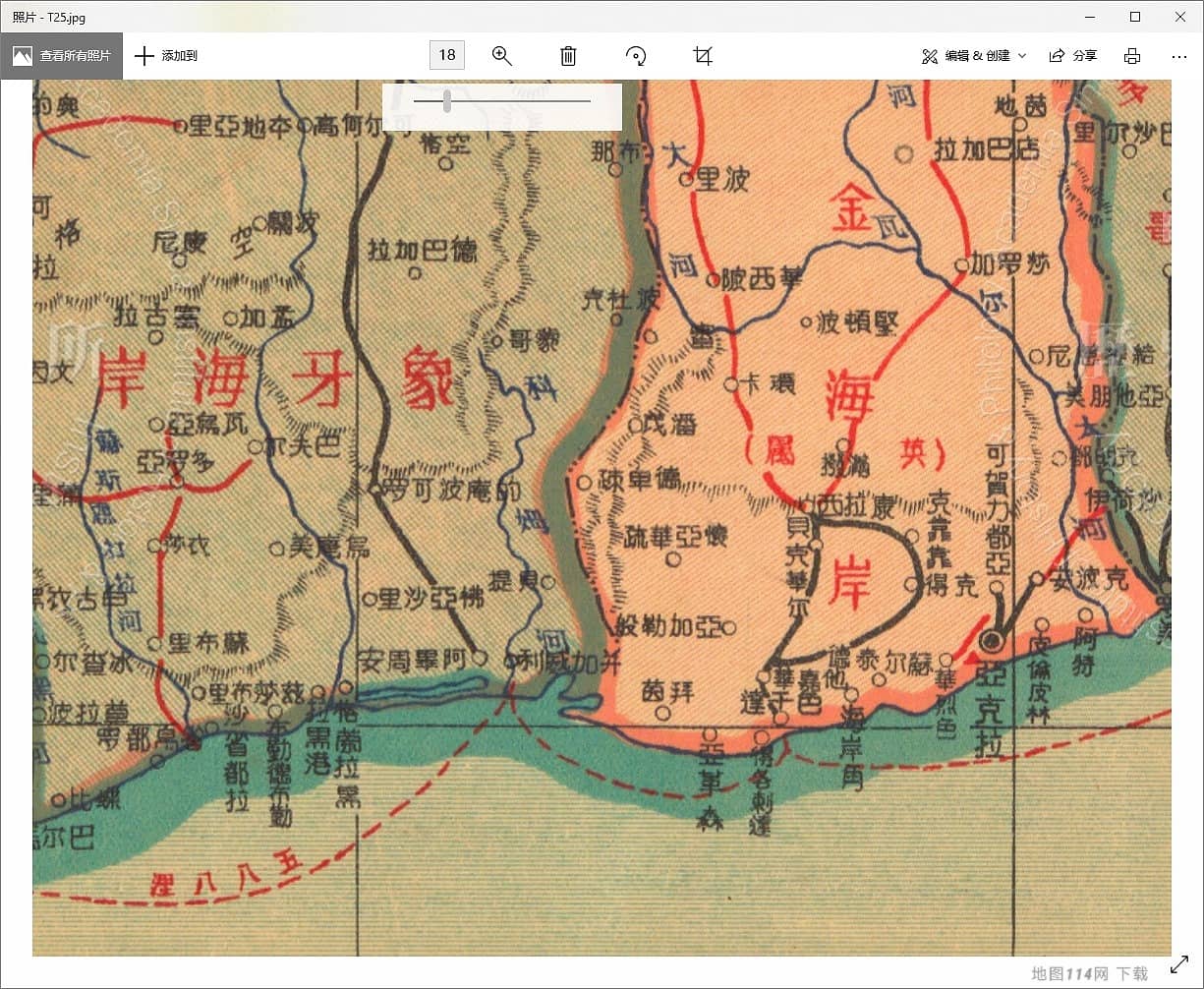Print the current photo
1204x989 pixels.
click(1132, 56)
